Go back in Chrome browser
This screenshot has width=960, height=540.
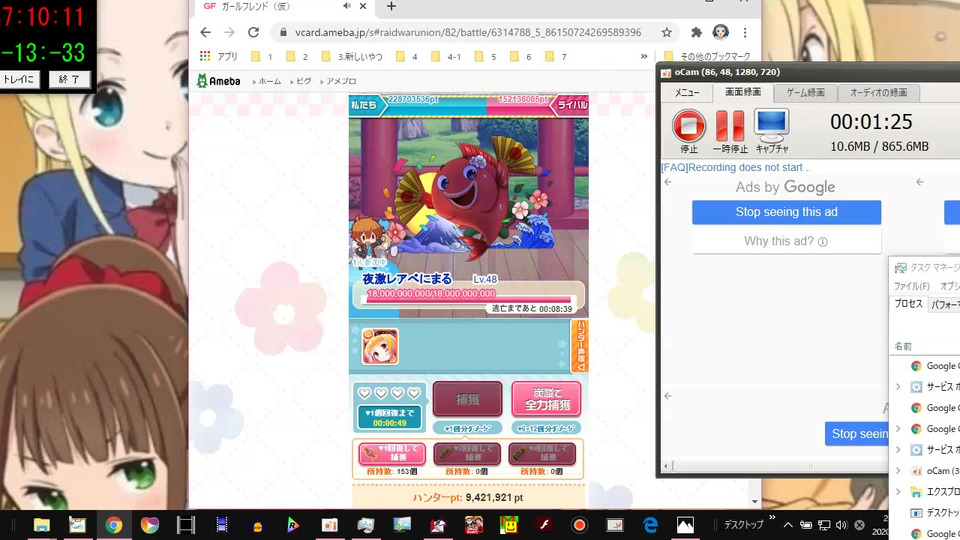[x=206, y=32]
